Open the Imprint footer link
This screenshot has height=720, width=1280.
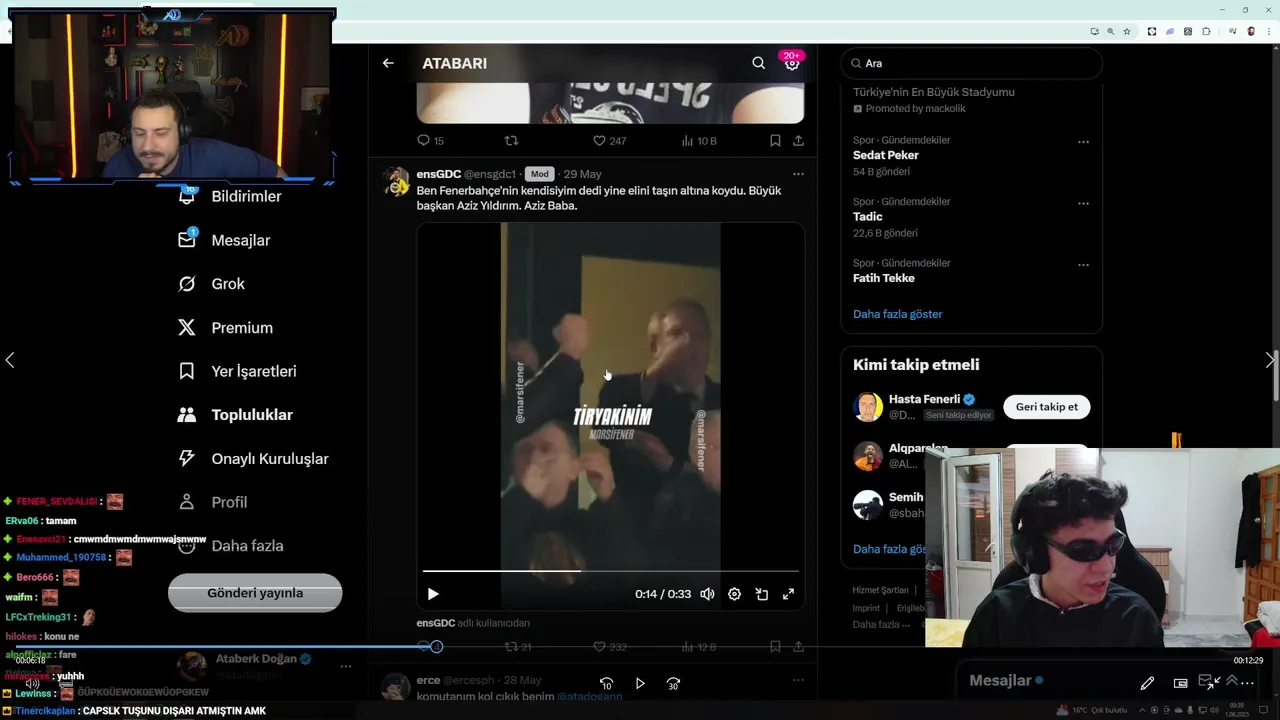click(866, 608)
